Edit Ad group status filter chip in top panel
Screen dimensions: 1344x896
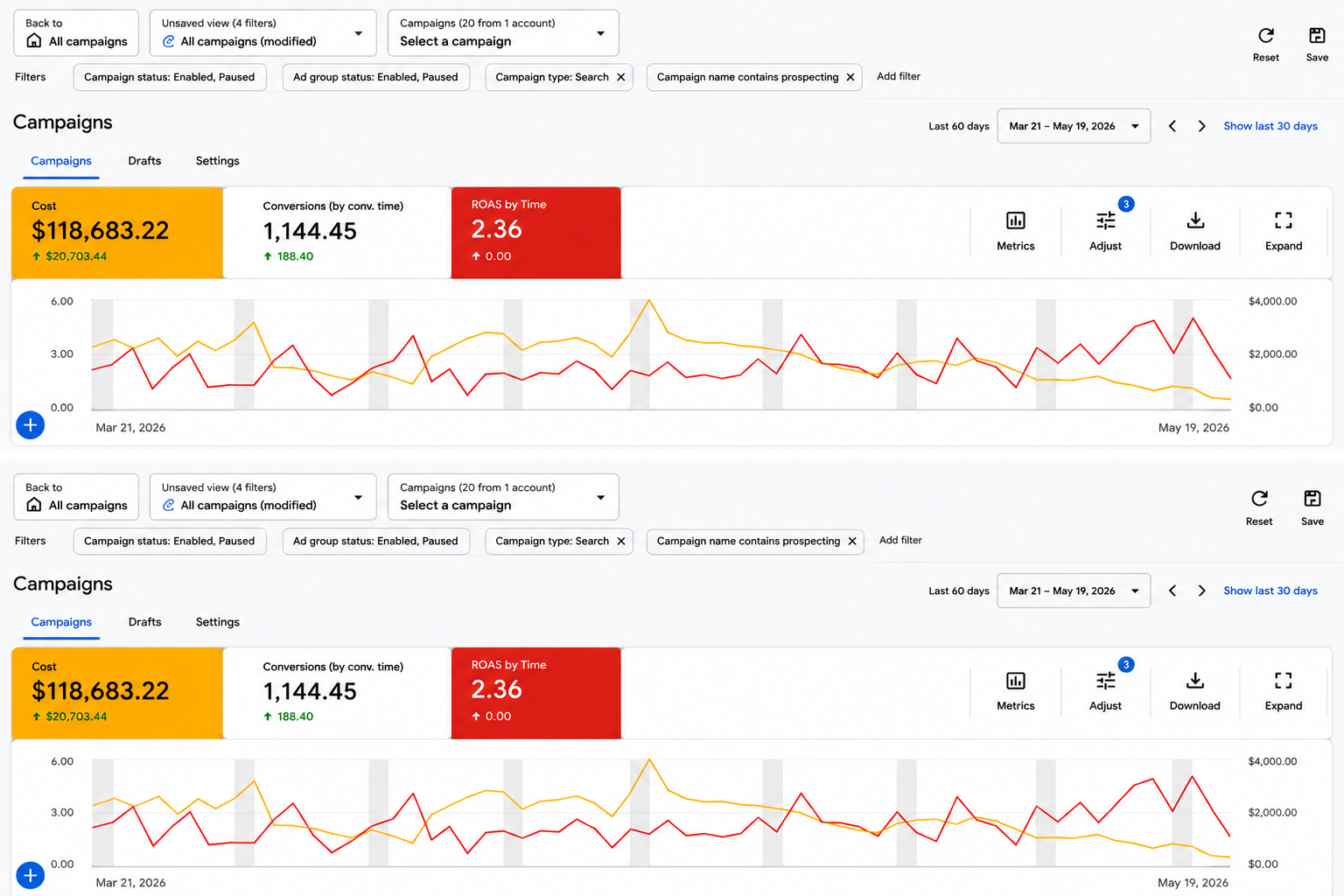tap(376, 77)
